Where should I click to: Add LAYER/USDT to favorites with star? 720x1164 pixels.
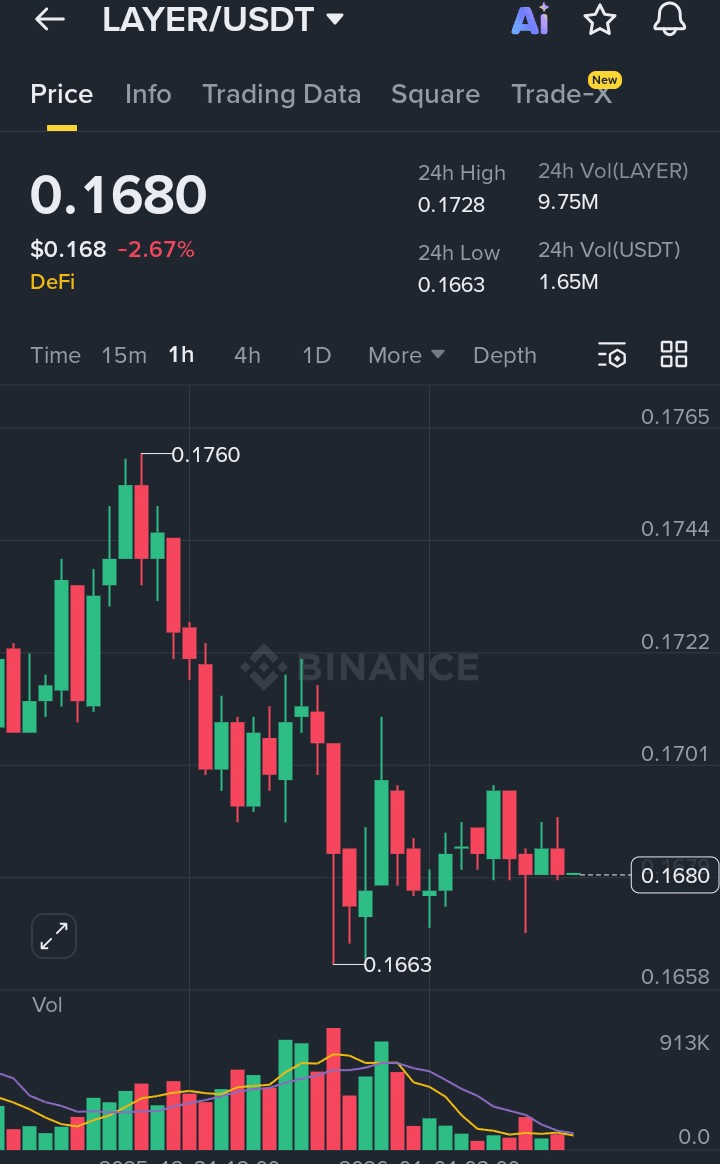(600, 19)
